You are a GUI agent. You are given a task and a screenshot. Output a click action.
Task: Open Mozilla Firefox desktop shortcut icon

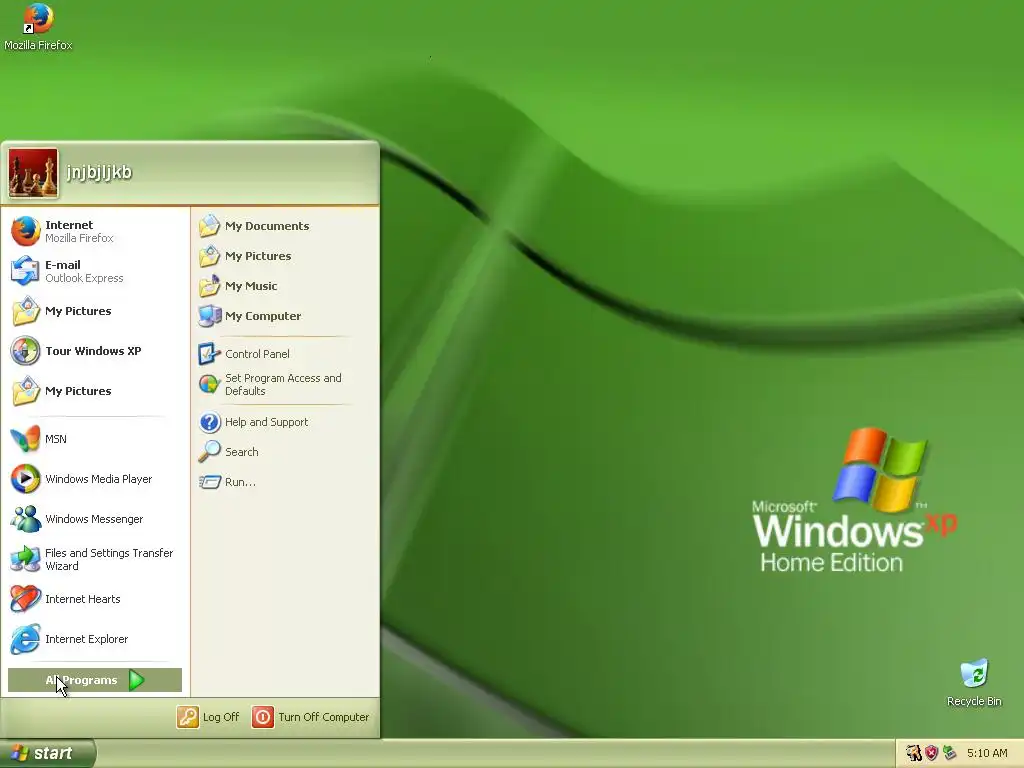click(x=38, y=26)
